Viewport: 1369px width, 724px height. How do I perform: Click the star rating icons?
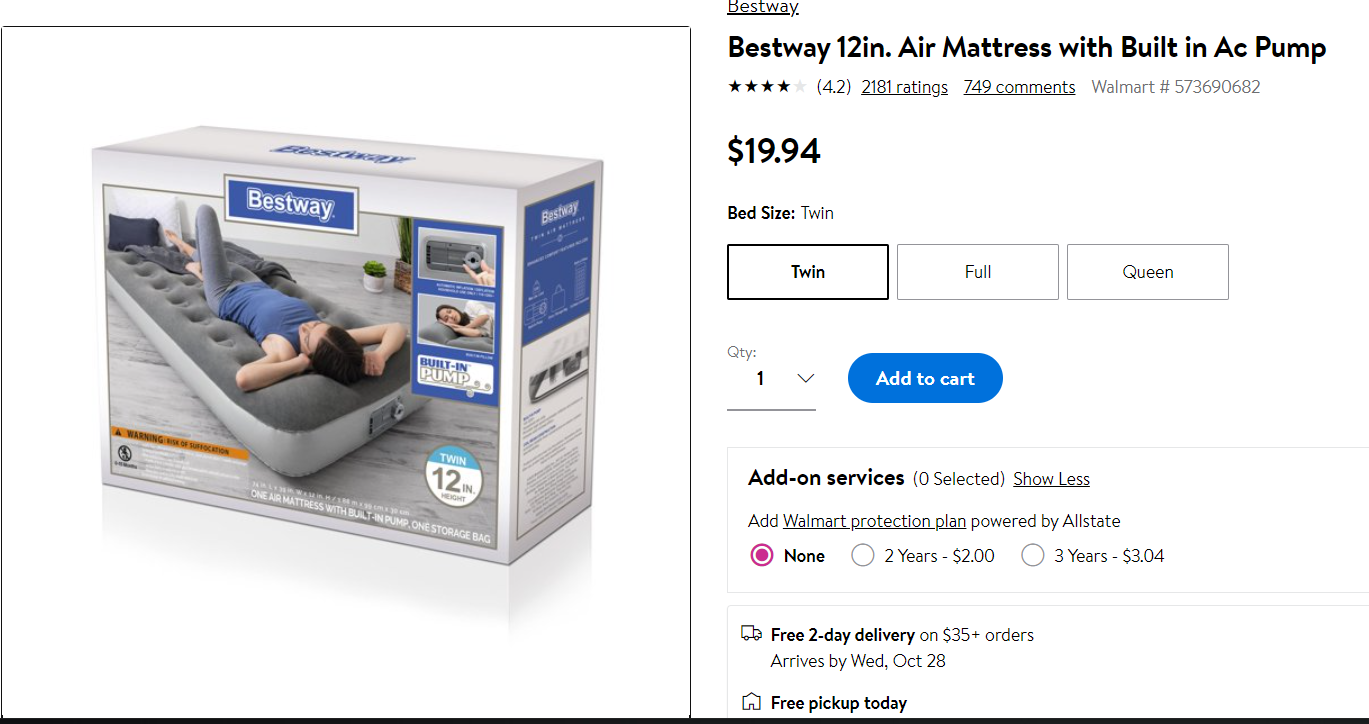[767, 87]
